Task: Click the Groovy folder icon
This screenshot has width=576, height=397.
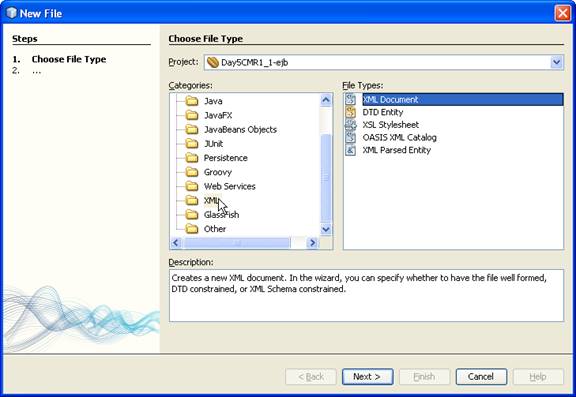Action: (x=192, y=172)
